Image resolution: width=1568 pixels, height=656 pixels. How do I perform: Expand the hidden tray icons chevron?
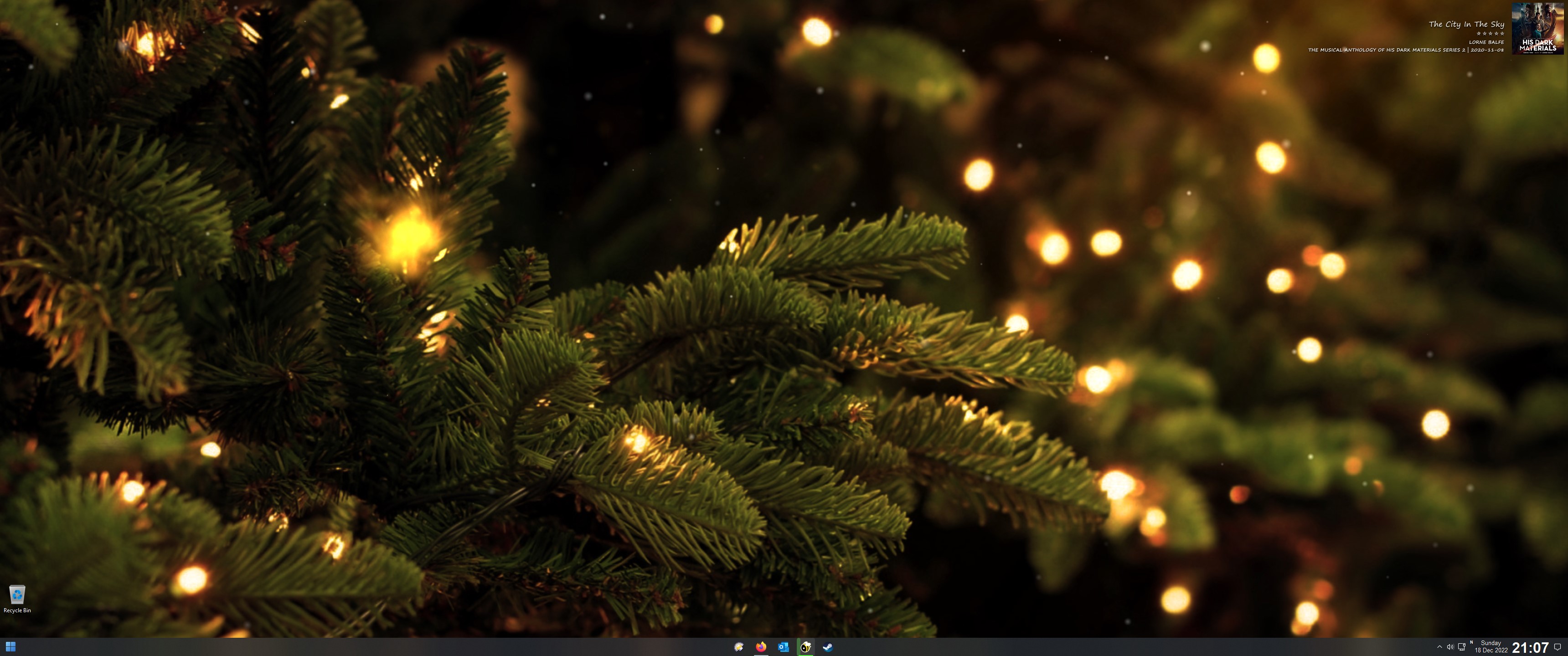pos(1439,647)
